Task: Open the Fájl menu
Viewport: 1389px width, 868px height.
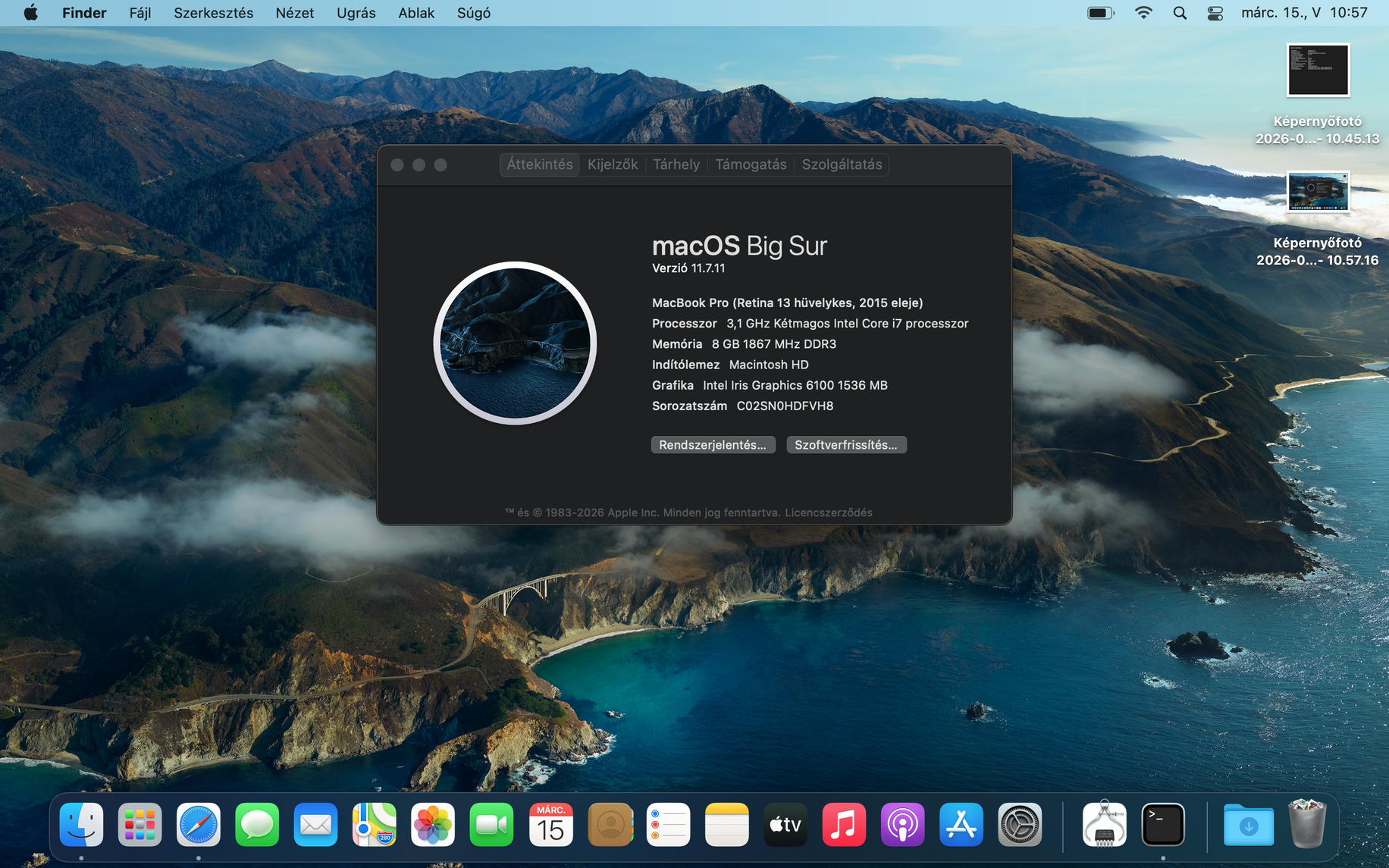Action: pyautogui.click(x=140, y=13)
